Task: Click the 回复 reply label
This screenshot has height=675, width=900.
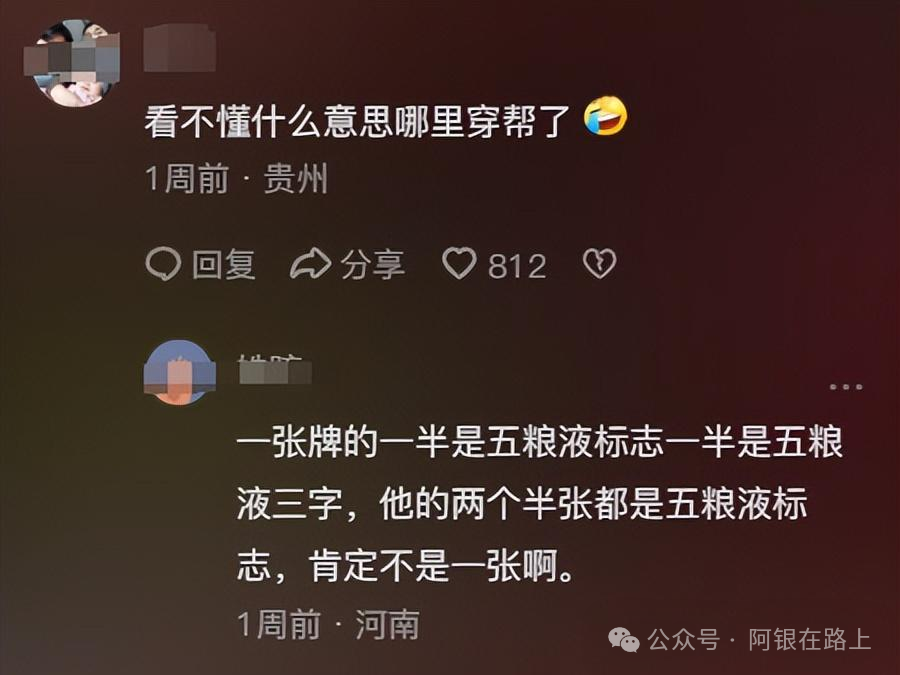Action: click(224, 265)
